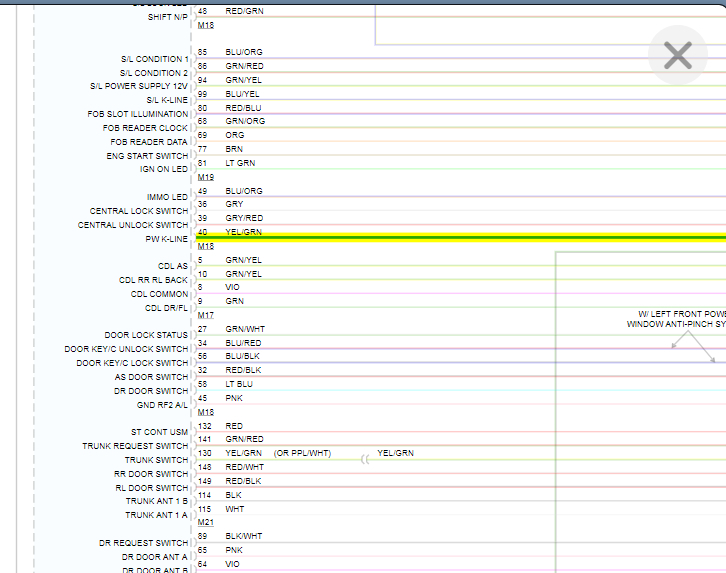Viewport: 726px width, 573px height.
Task: Click the ENG START SWITCH label
Action: point(147,156)
